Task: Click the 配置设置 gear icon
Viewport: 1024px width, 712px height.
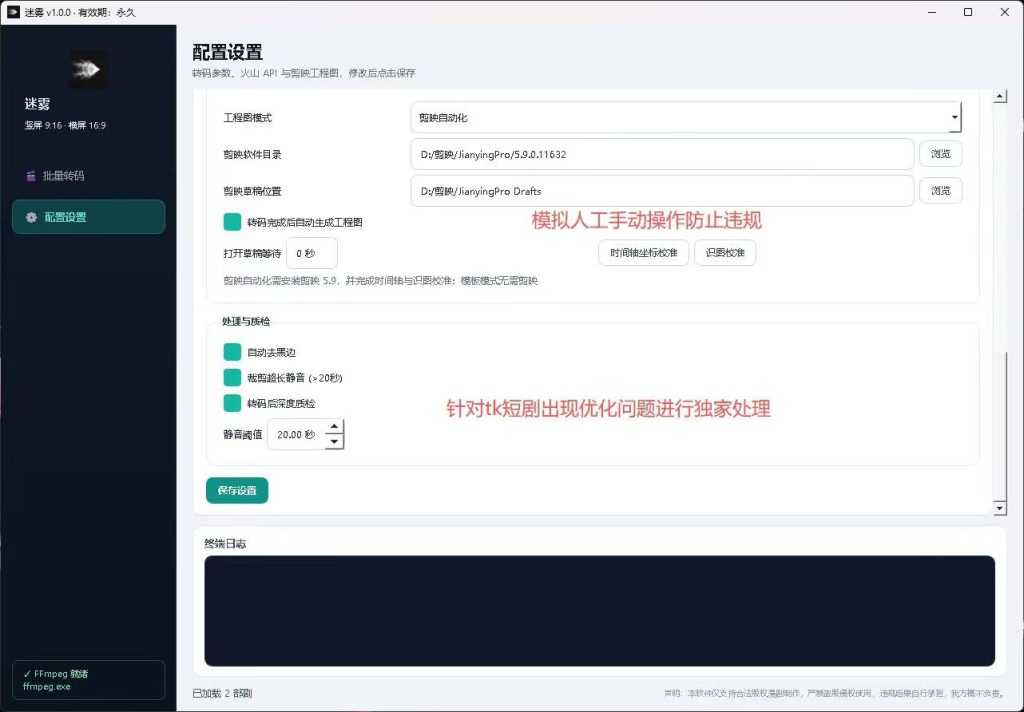Action: click(31, 218)
